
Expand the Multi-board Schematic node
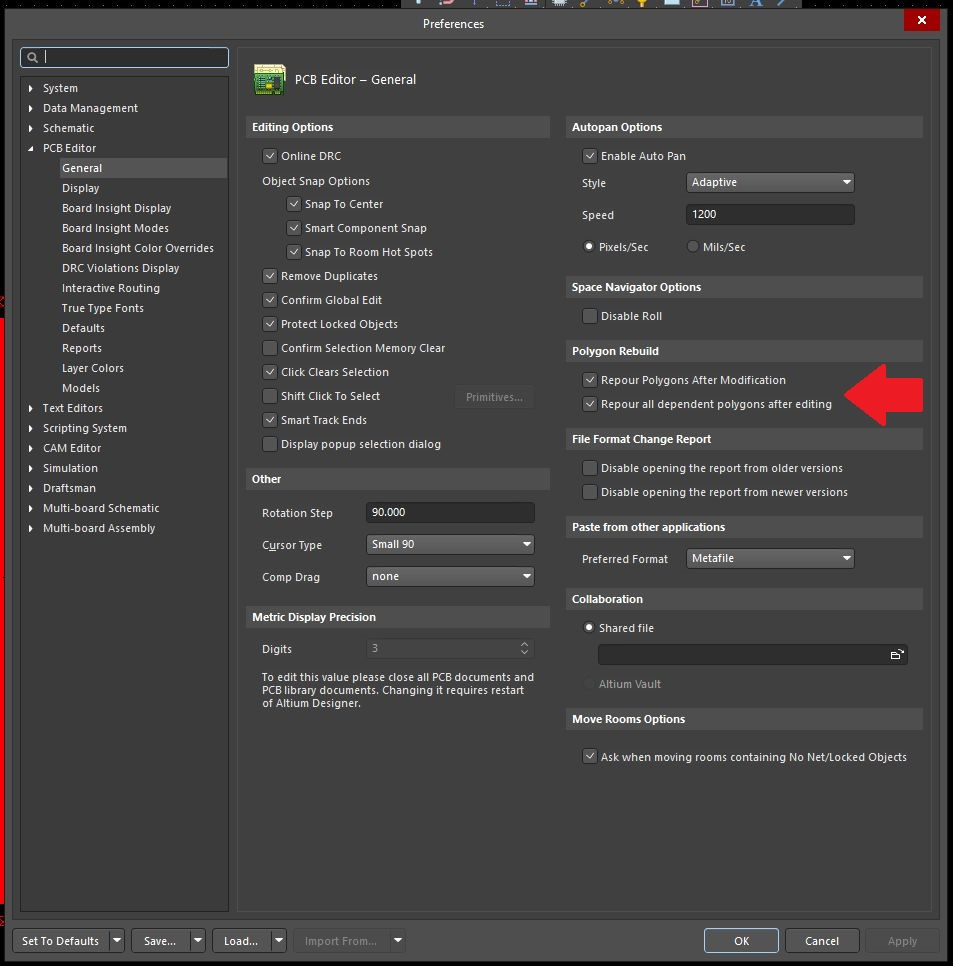click(31, 508)
